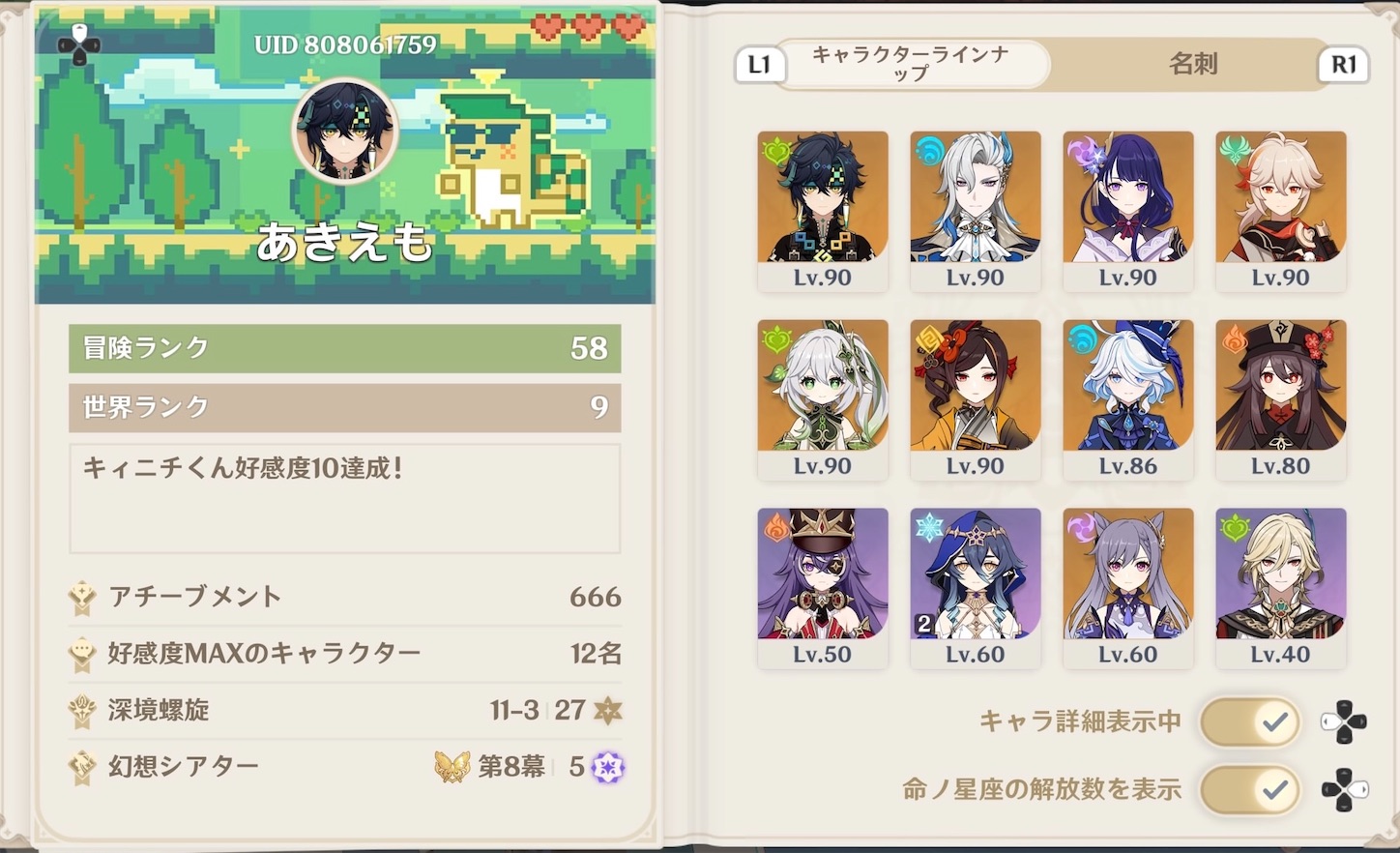This screenshot has height=853, width=1400.
Task: Click the d-pad icon beside 命ノ星座の解放数を表示
Action: [1344, 790]
